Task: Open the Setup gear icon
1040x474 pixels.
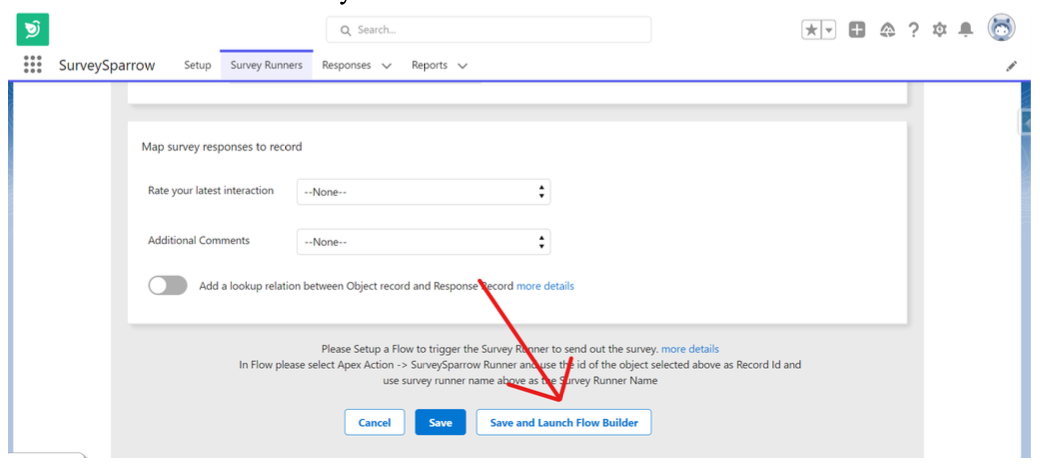Action: point(939,30)
